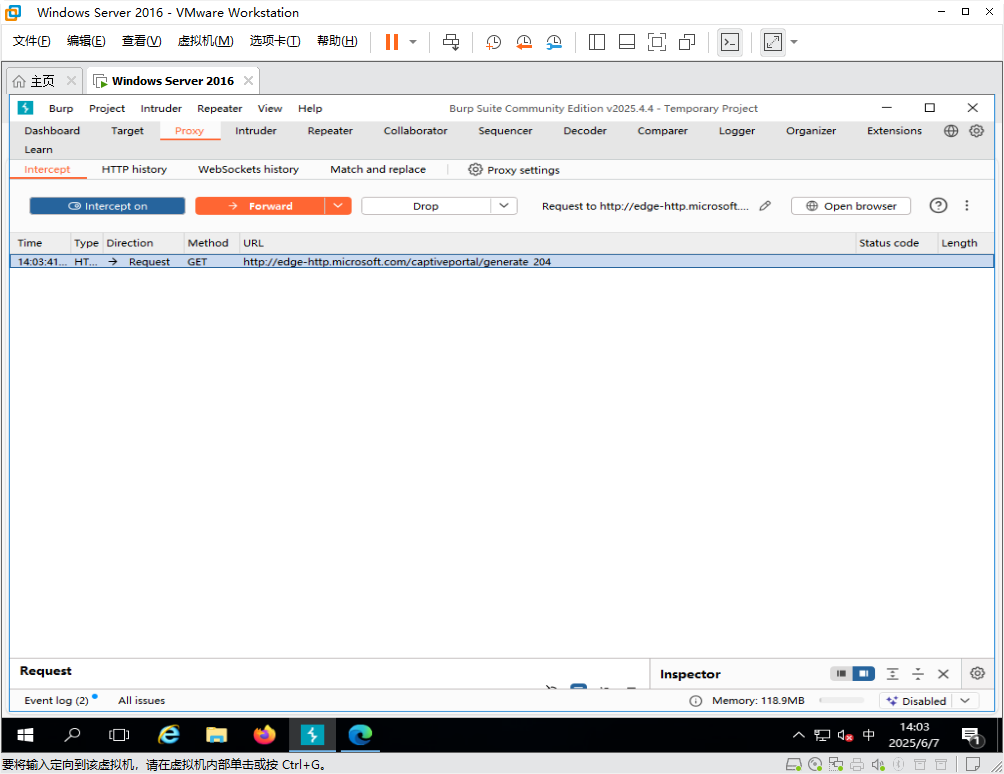
Task: Open the intercept help question-mark icon
Action: point(938,206)
